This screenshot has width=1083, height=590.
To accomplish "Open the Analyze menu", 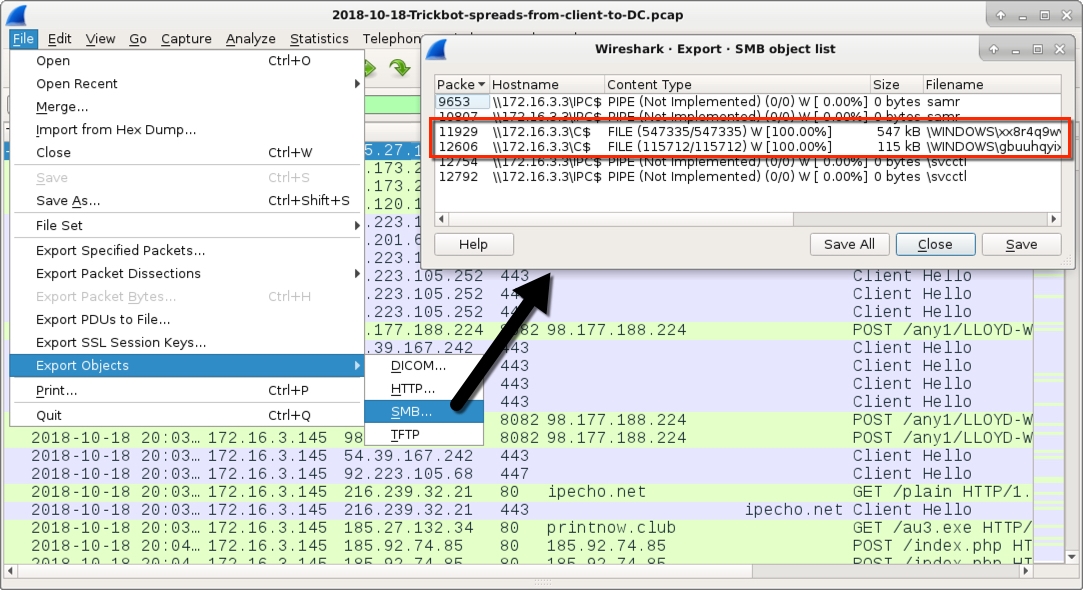I will pos(250,39).
